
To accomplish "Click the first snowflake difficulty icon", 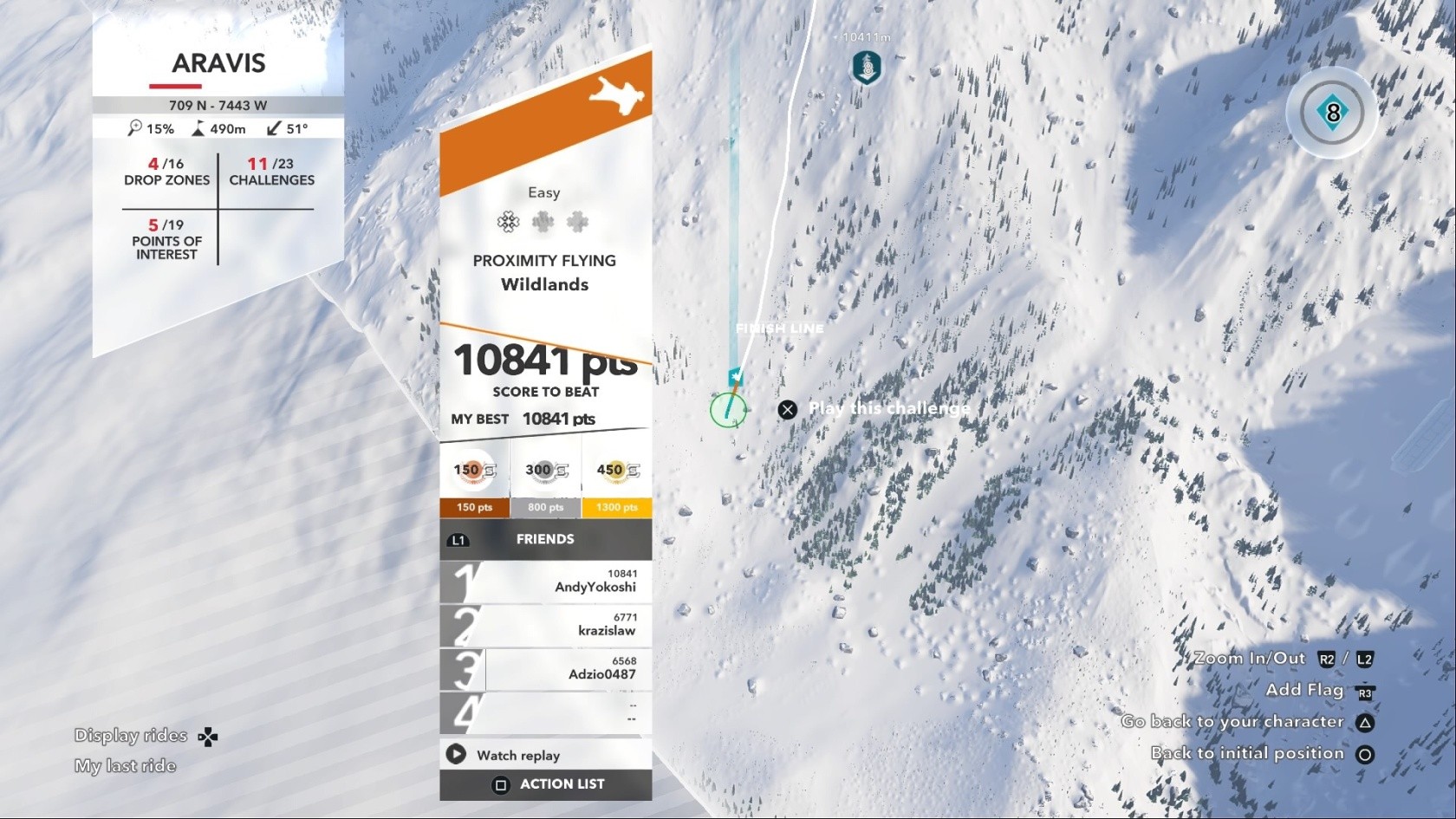I will (509, 222).
